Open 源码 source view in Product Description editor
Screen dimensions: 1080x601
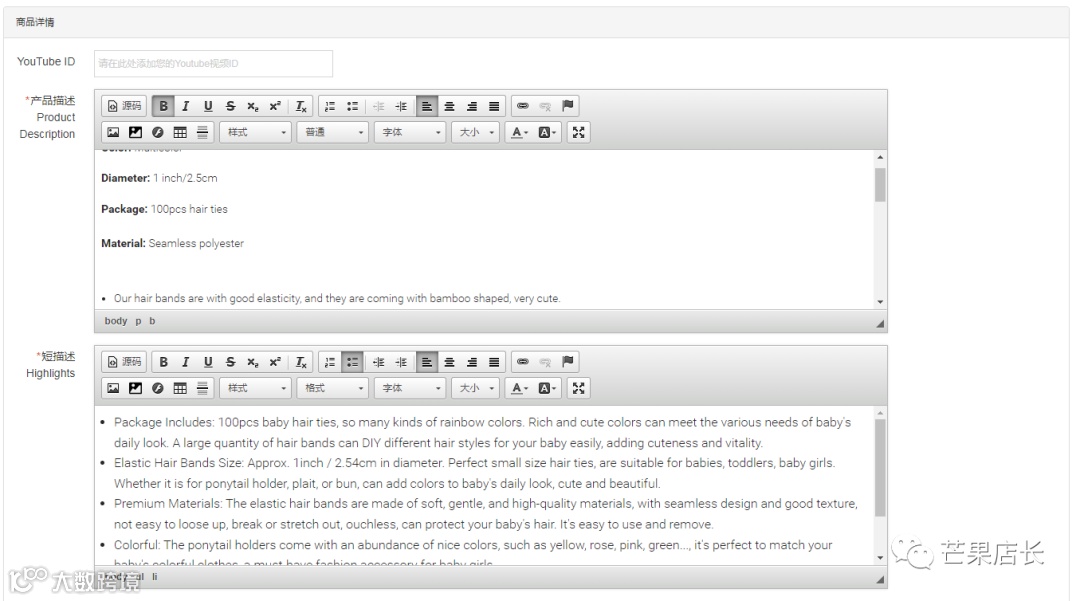point(124,106)
